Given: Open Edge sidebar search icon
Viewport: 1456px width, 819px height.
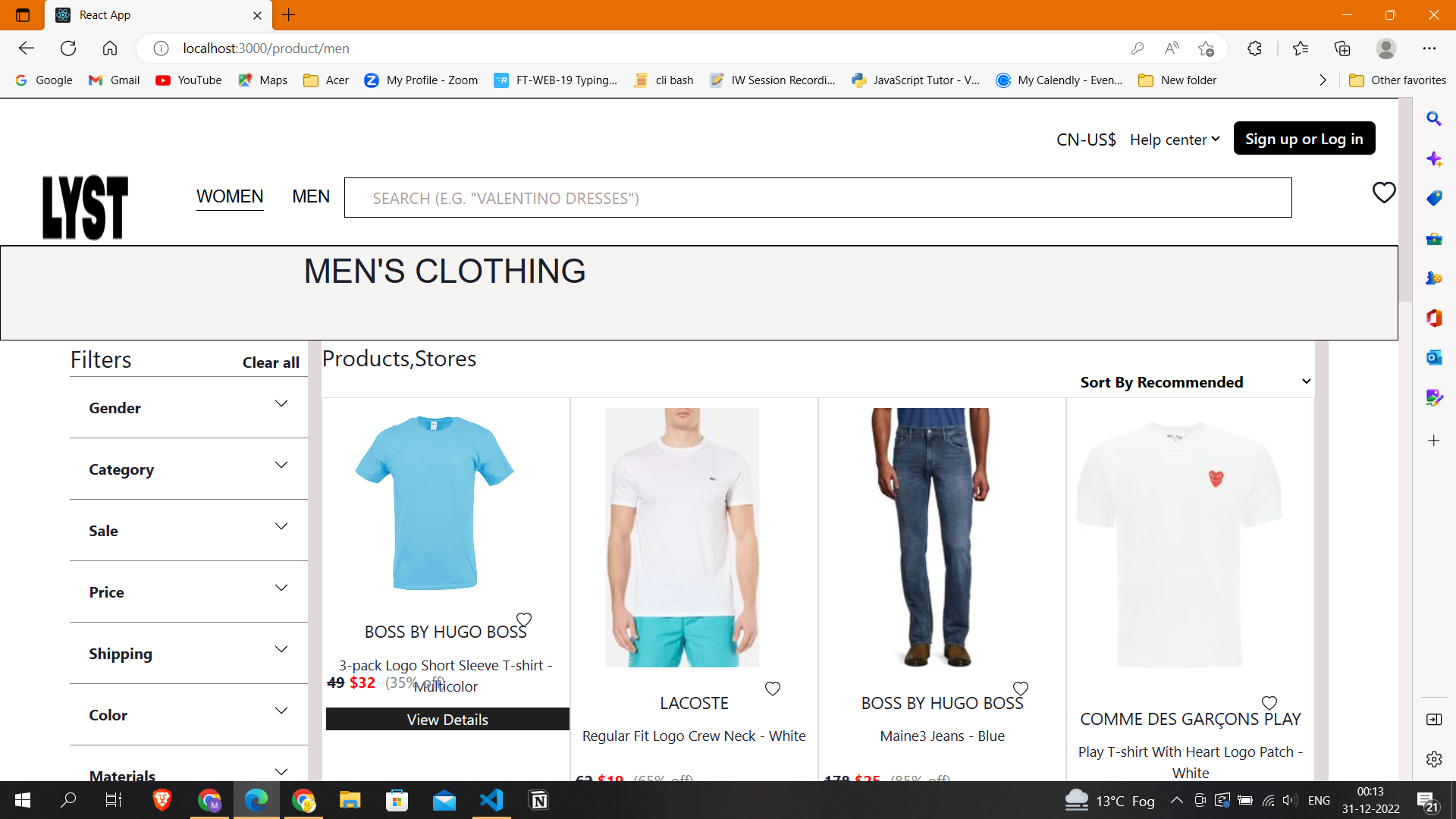Looking at the screenshot, I should 1434,119.
